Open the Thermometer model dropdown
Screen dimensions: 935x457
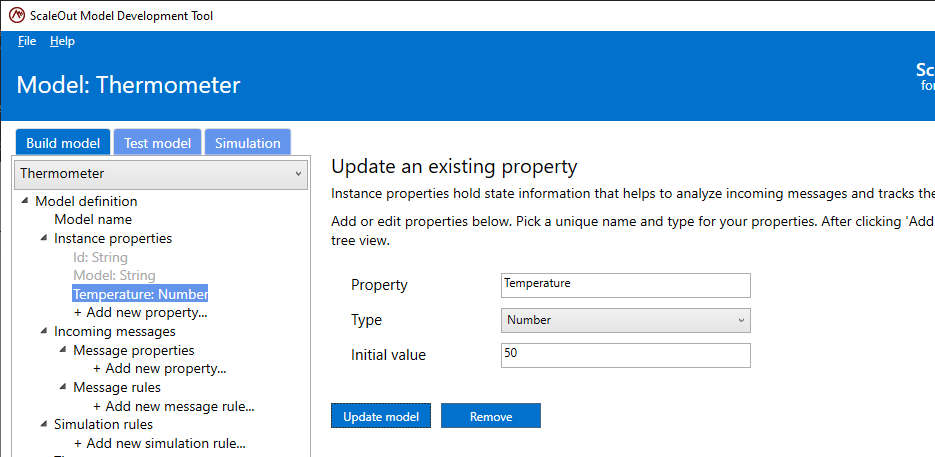[161, 174]
